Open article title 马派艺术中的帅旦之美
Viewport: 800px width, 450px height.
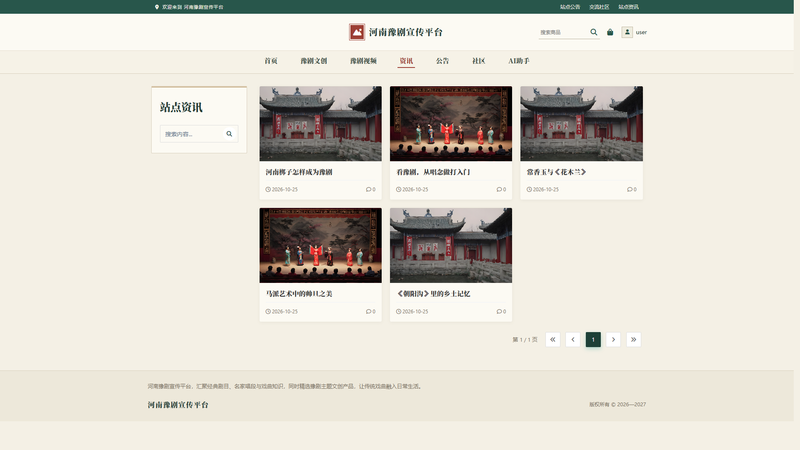[299, 294]
